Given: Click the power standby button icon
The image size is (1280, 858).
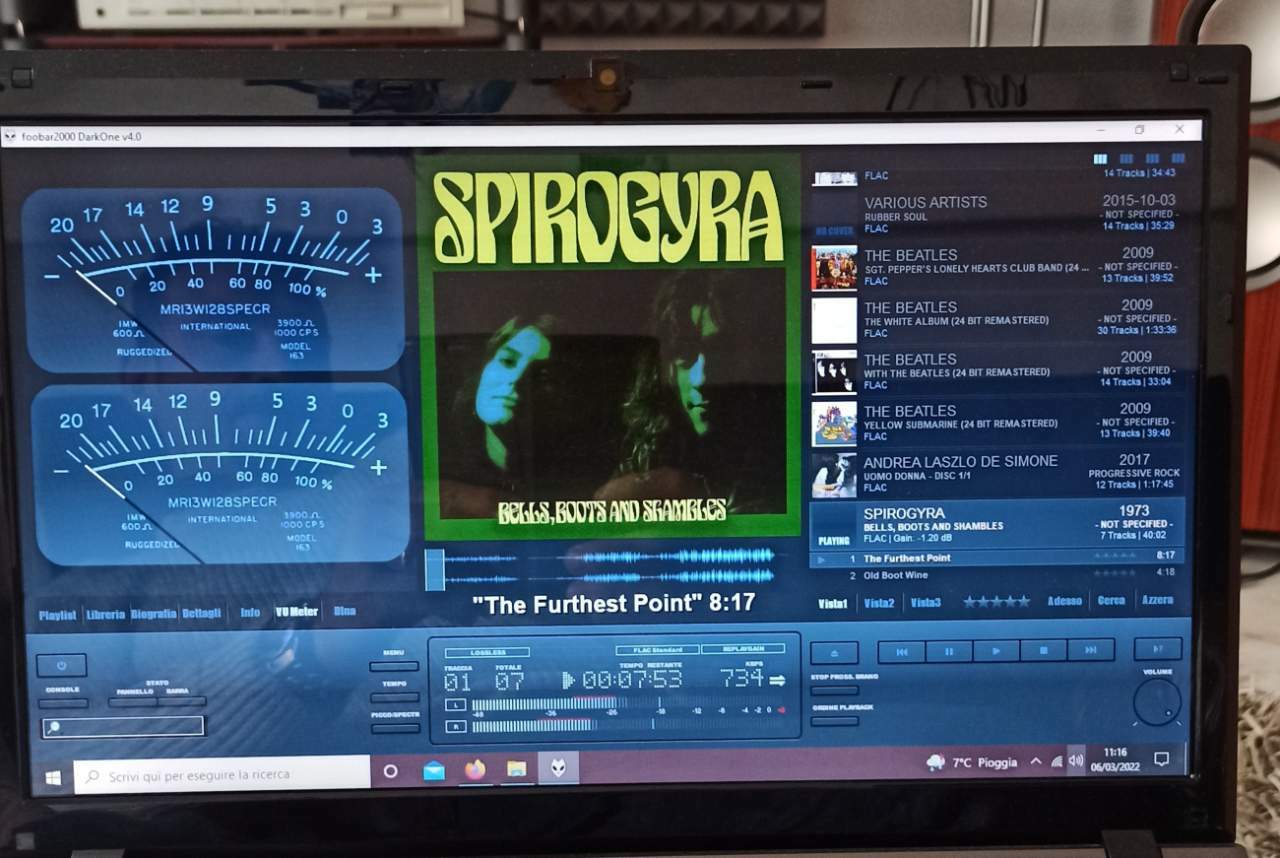Looking at the screenshot, I should (61, 665).
